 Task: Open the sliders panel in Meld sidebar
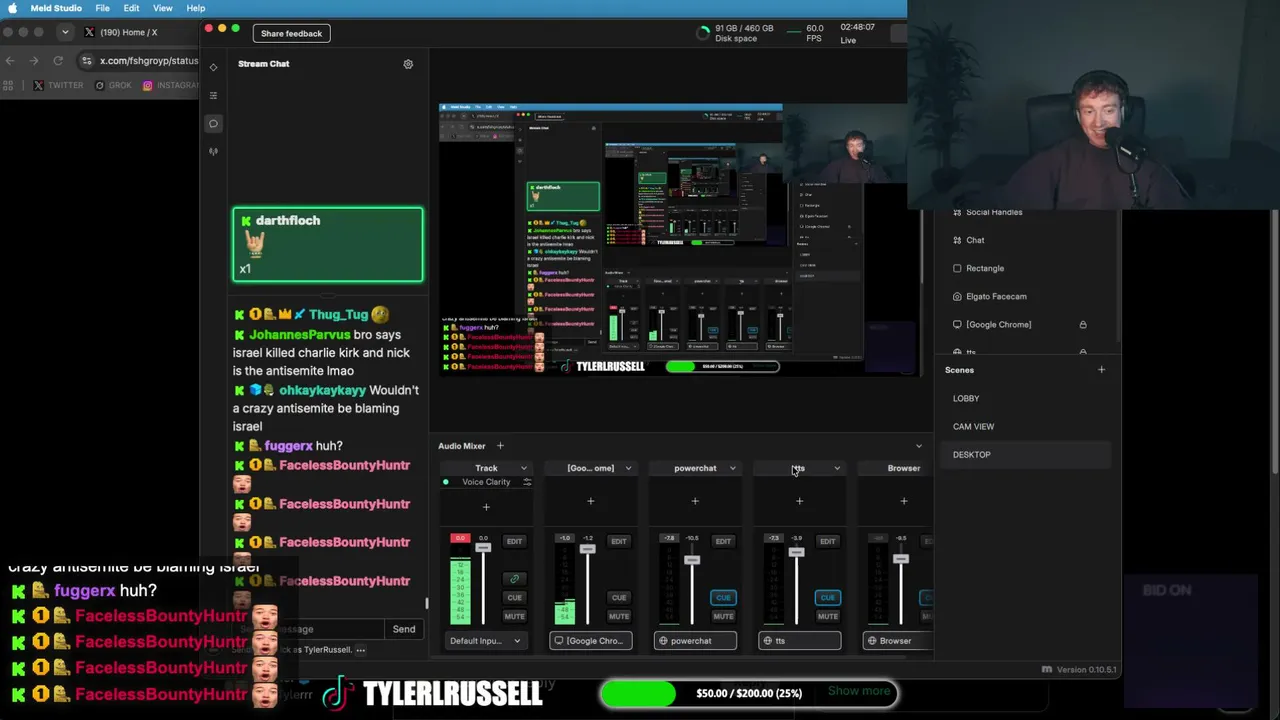(213, 96)
